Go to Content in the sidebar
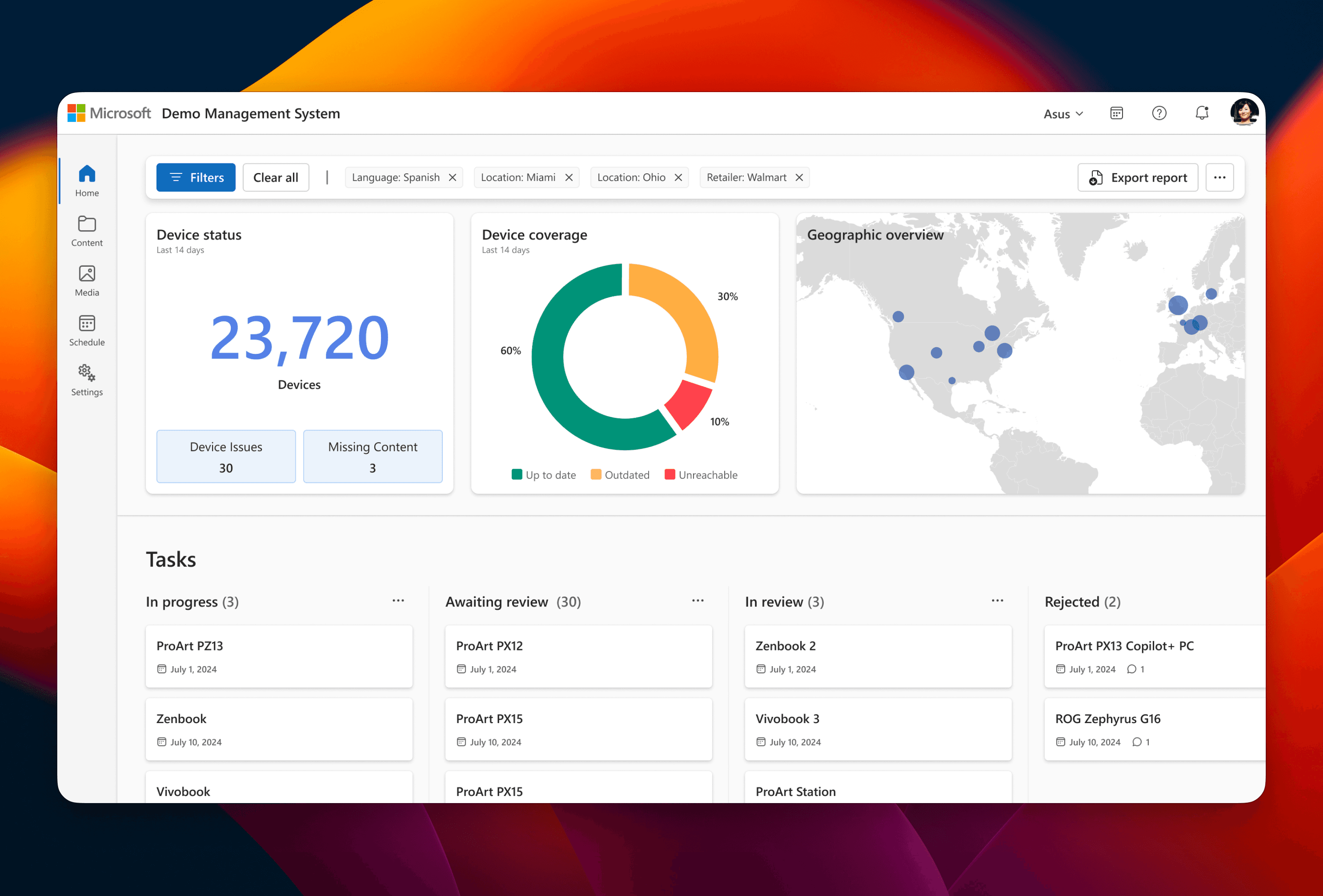The image size is (1323, 896). pos(87,230)
